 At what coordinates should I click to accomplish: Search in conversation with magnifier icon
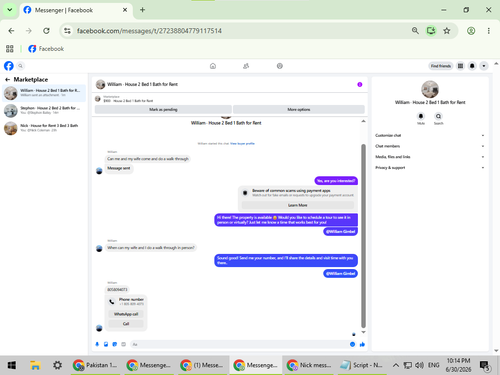coord(438,116)
